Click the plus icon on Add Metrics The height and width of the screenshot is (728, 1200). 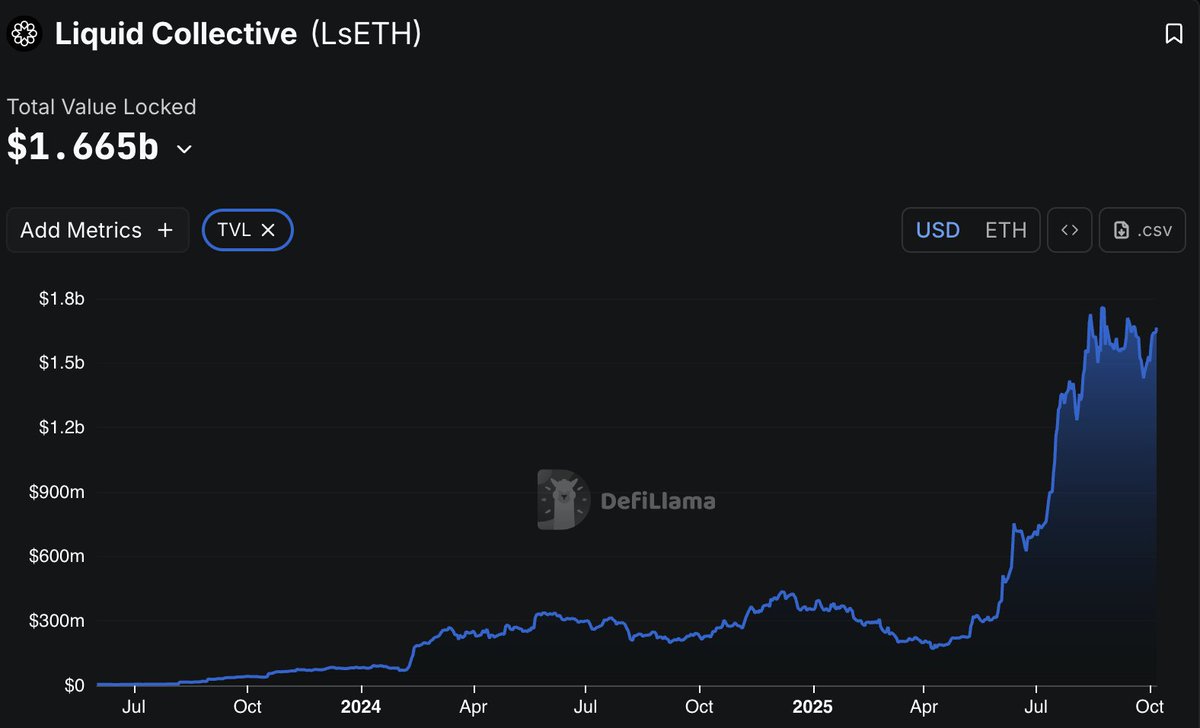point(165,229)
